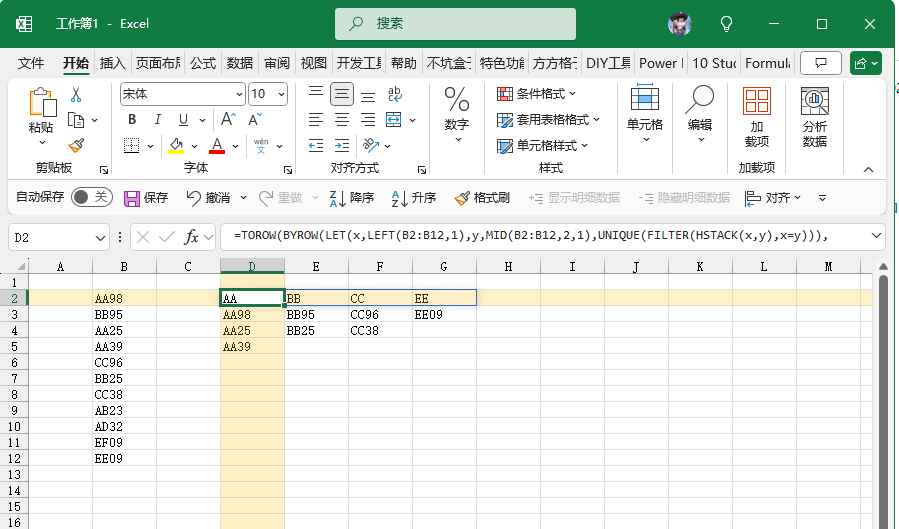Click the 撤消 Undo button
The height and width of the screenshot is (529, 899).
[208, 198]
